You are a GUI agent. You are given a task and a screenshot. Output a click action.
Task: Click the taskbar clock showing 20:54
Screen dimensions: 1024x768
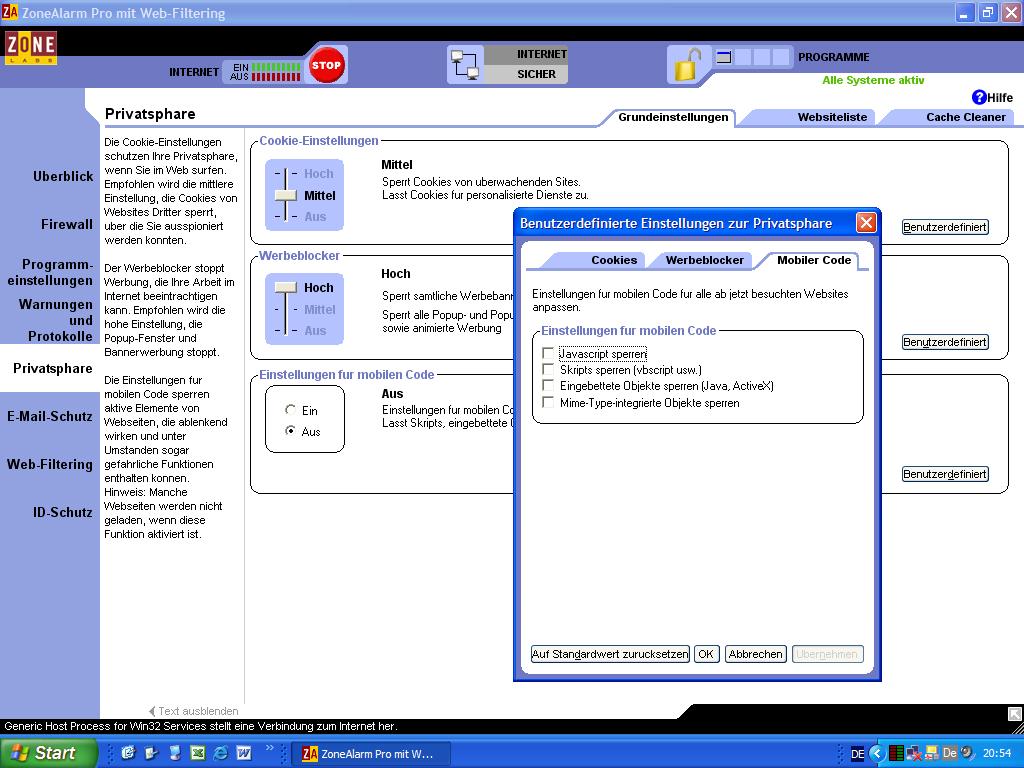click(x=997, y=753)
